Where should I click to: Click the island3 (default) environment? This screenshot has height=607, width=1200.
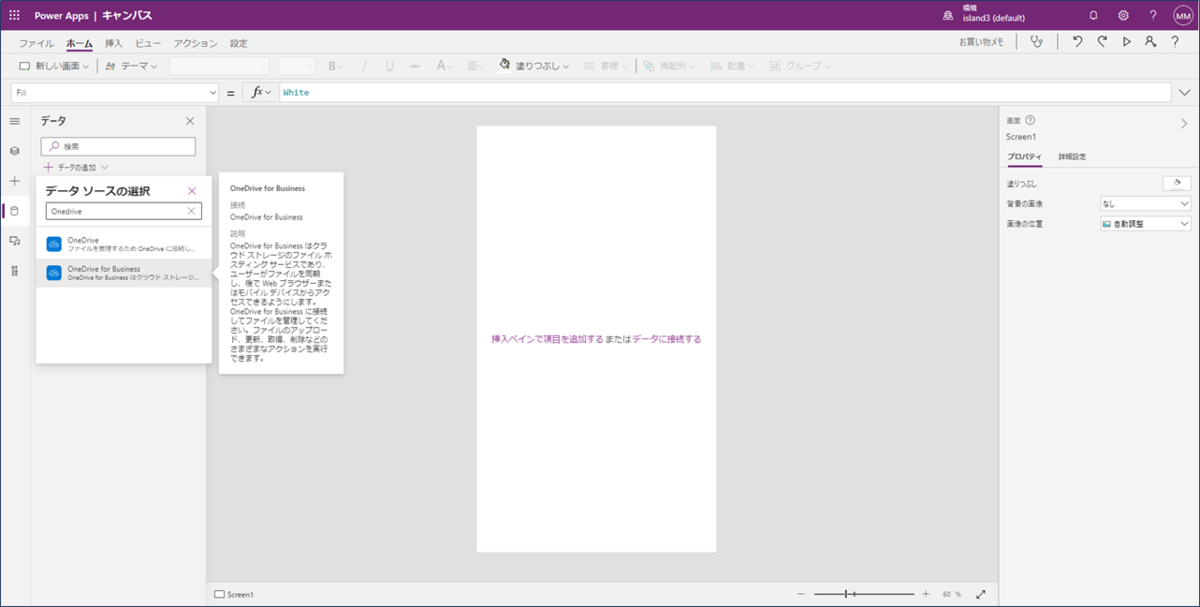coord(994,18)
